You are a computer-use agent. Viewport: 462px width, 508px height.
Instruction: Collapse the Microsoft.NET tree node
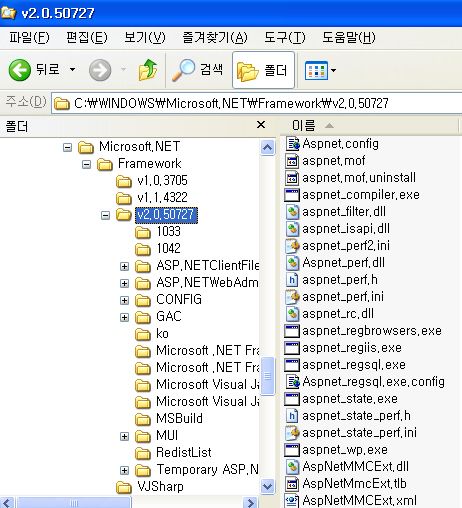pyautogui.click(x=67, y=147)
